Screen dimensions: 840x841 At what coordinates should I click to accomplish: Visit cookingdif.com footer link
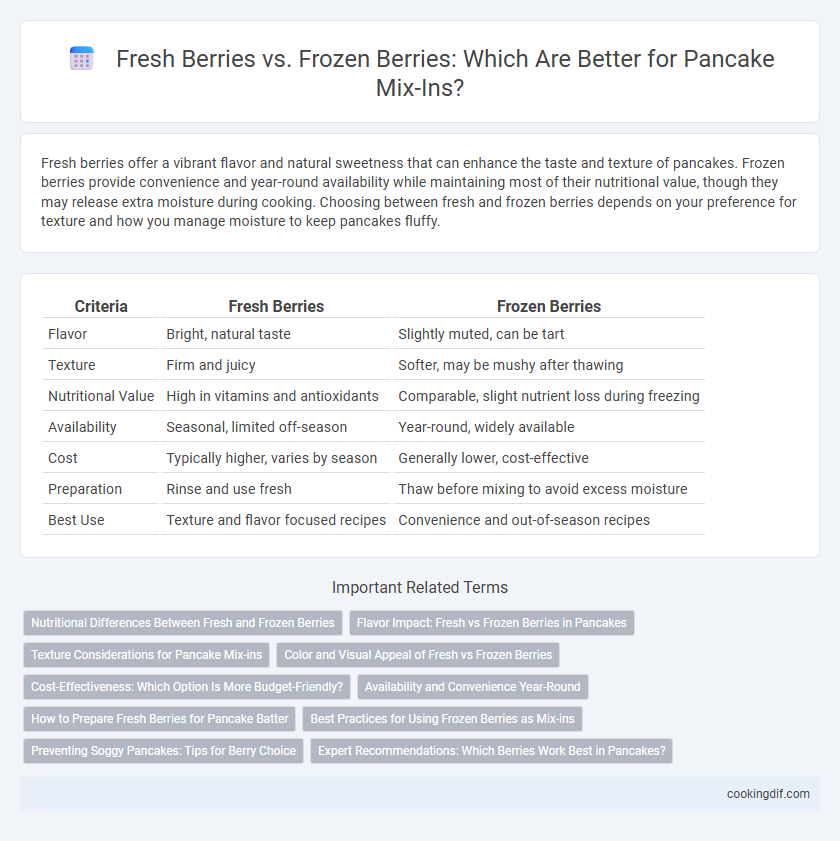pyautogui.click(x=768, y=794)
